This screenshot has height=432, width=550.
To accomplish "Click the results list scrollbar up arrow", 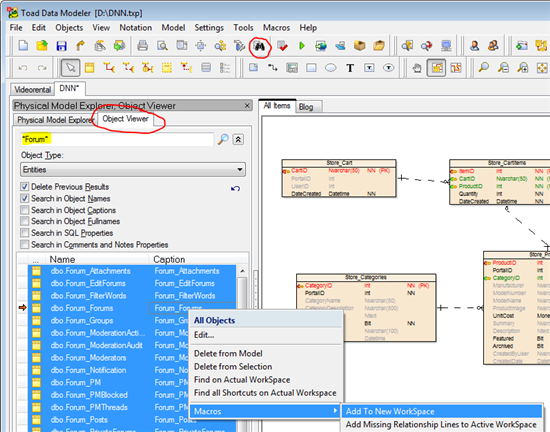I will 242,271.
